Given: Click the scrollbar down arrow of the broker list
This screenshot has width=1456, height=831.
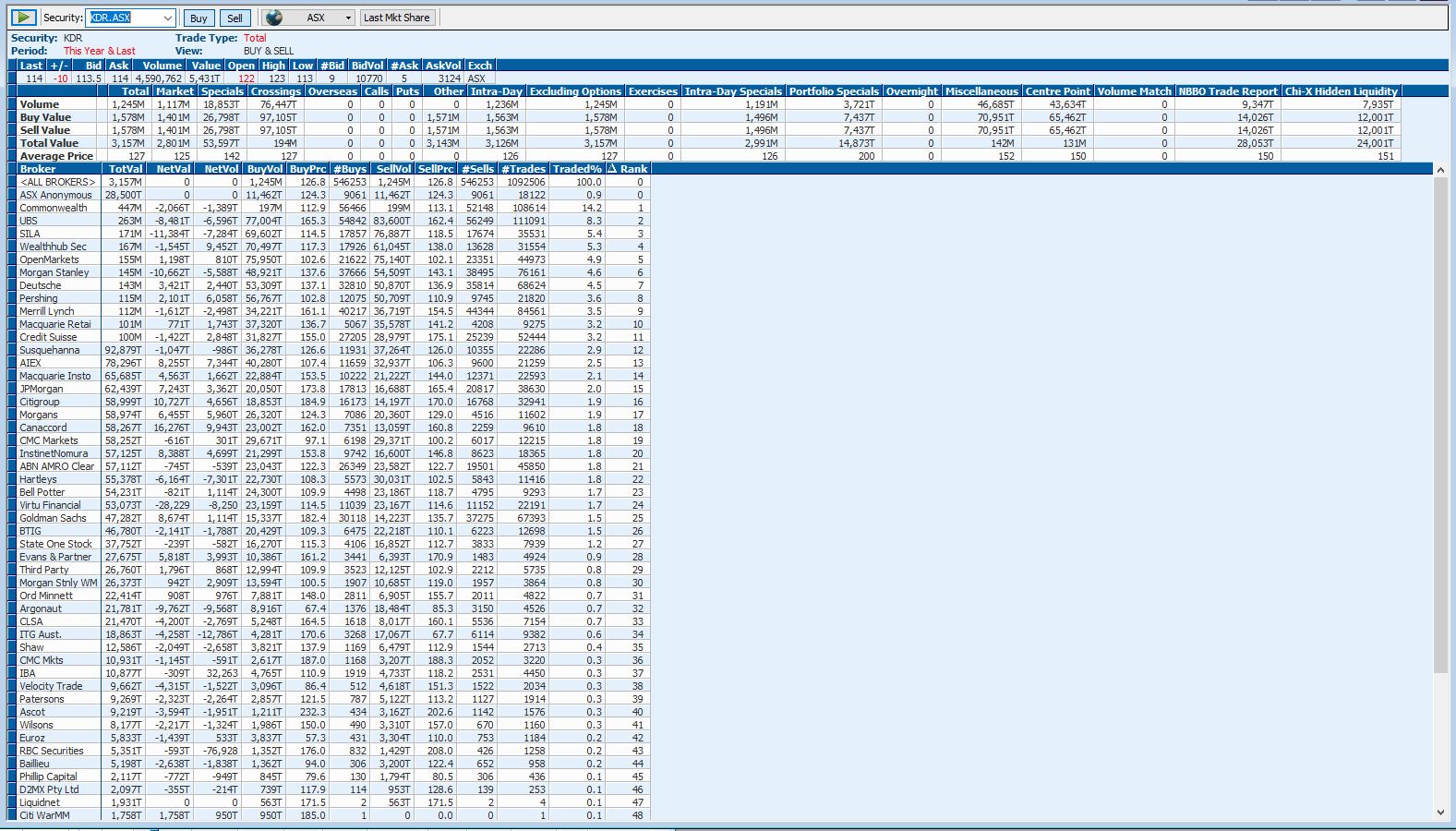Looking at the screenshot, I should [x=1440, y=813].
